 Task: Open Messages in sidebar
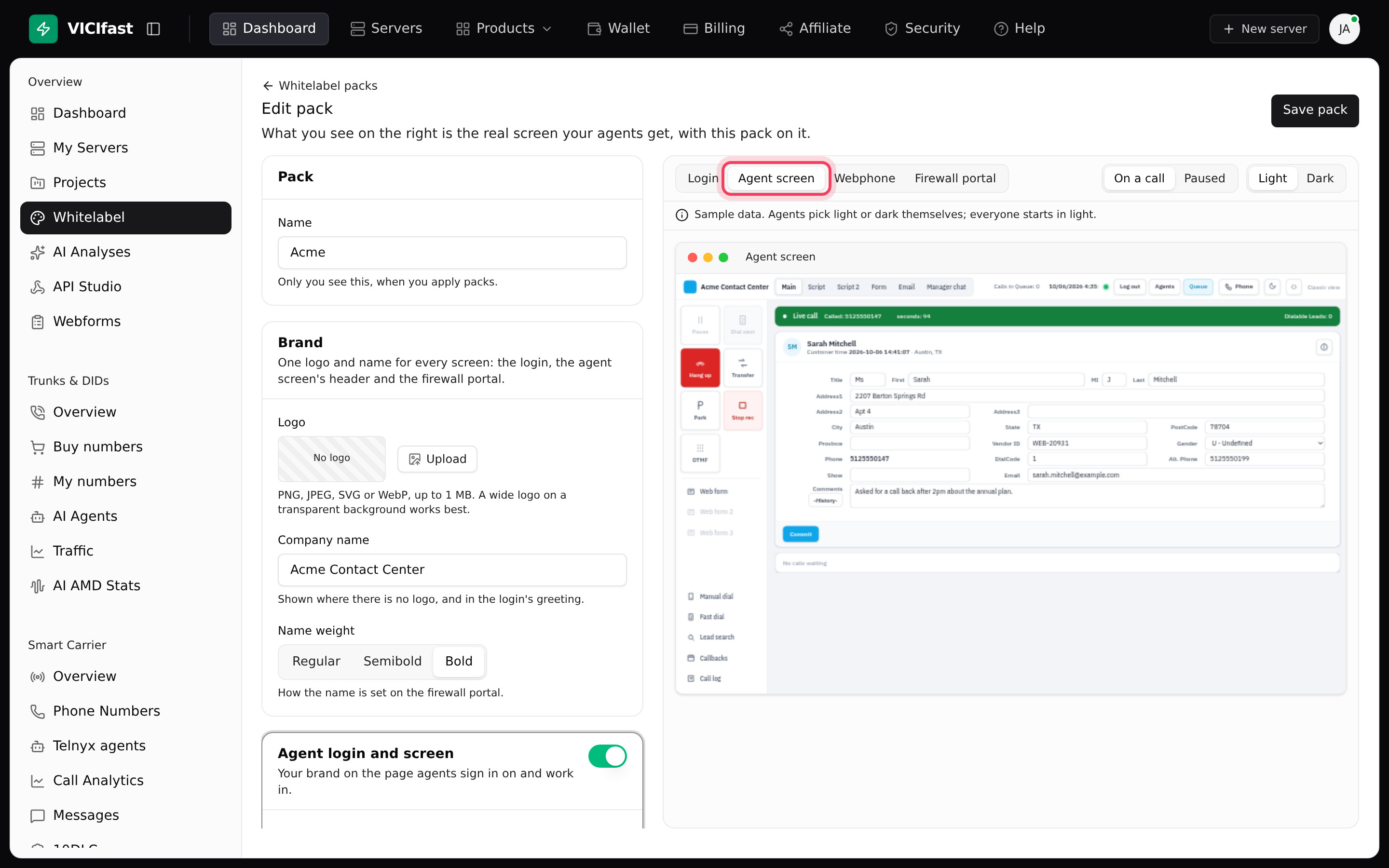pos(126,815)
